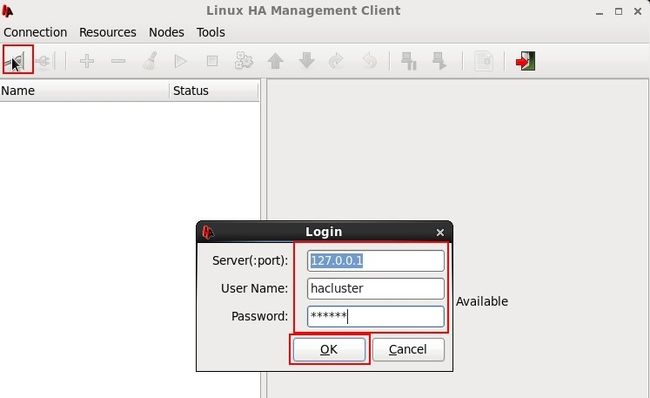
Task: Minimize the Linux HA Management Client window
Action: tap(599, 12)
